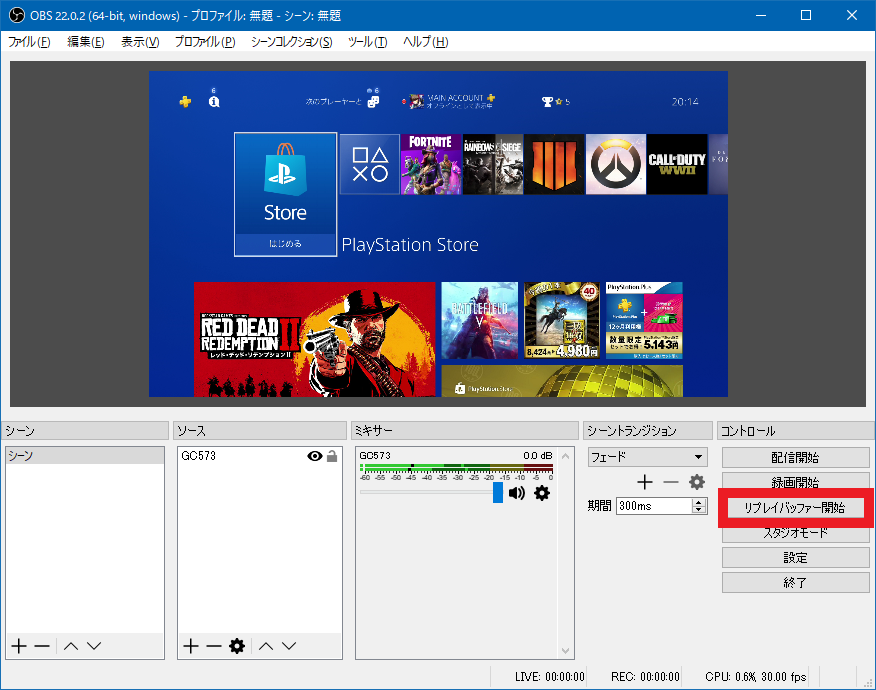The height and width of the screenshot is (690, 876).
Task: Toggle lock icon for GC573 source
Action: click(332, 456)
